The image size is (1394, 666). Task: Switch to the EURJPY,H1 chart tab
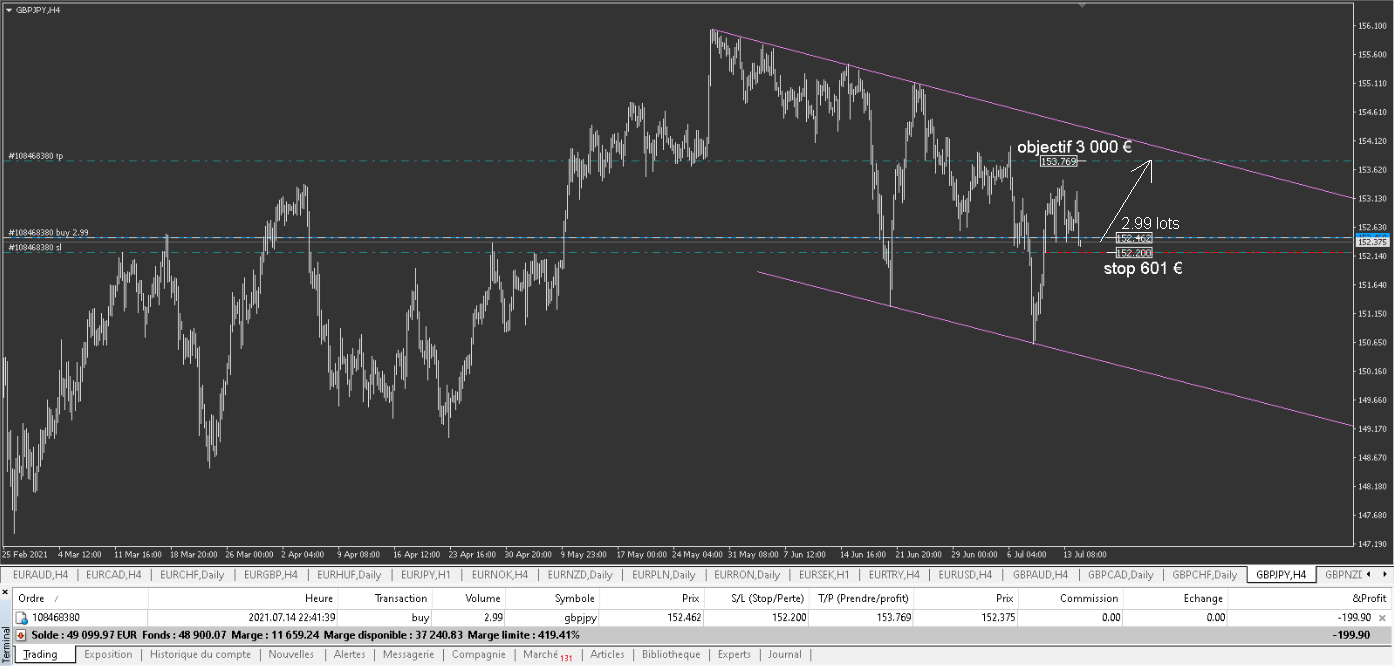point(426,575)
